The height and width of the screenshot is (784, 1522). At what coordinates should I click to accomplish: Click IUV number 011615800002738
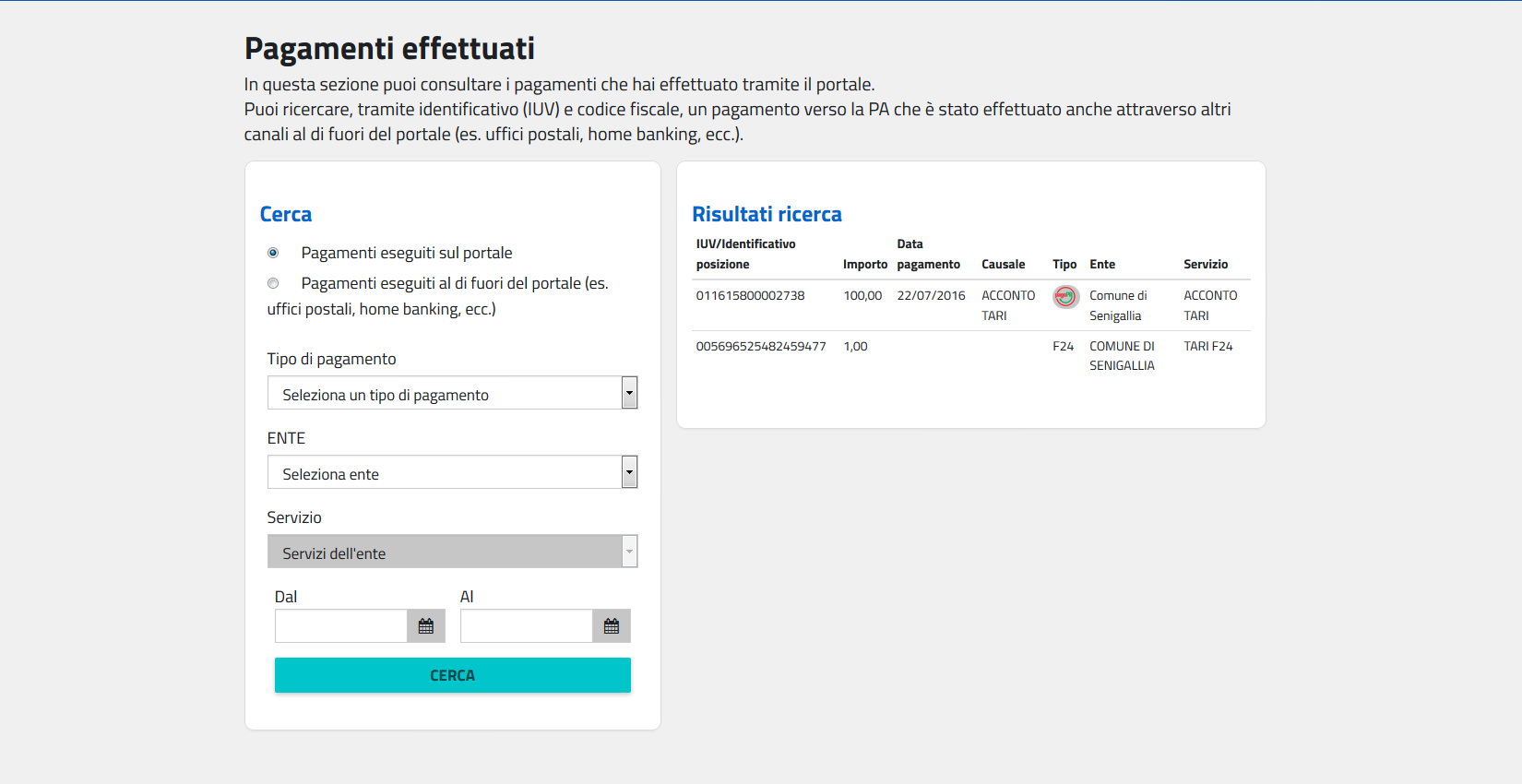point(750,295)
